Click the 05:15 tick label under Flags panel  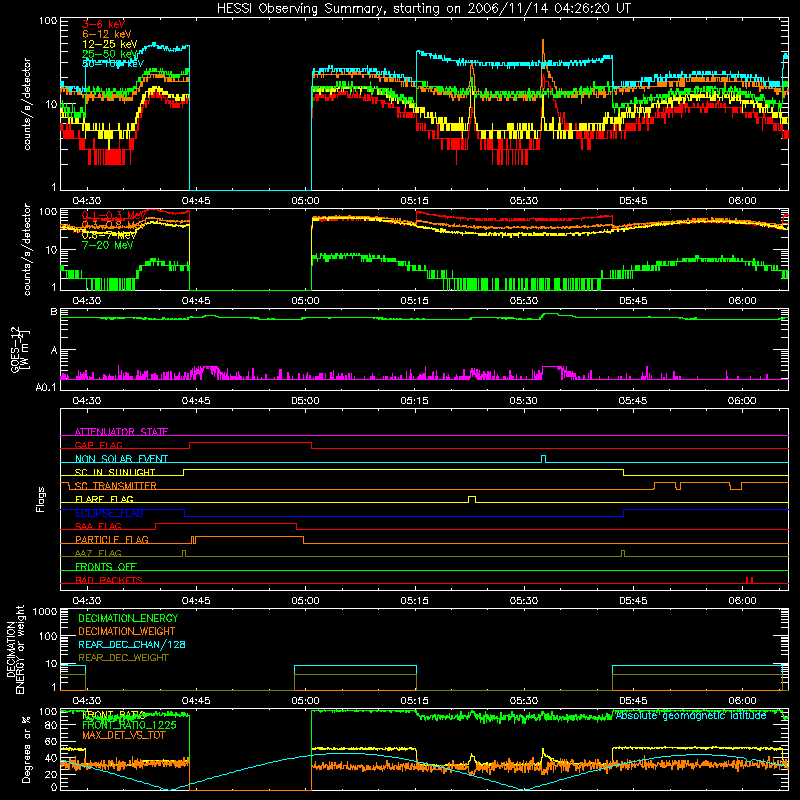414,601
